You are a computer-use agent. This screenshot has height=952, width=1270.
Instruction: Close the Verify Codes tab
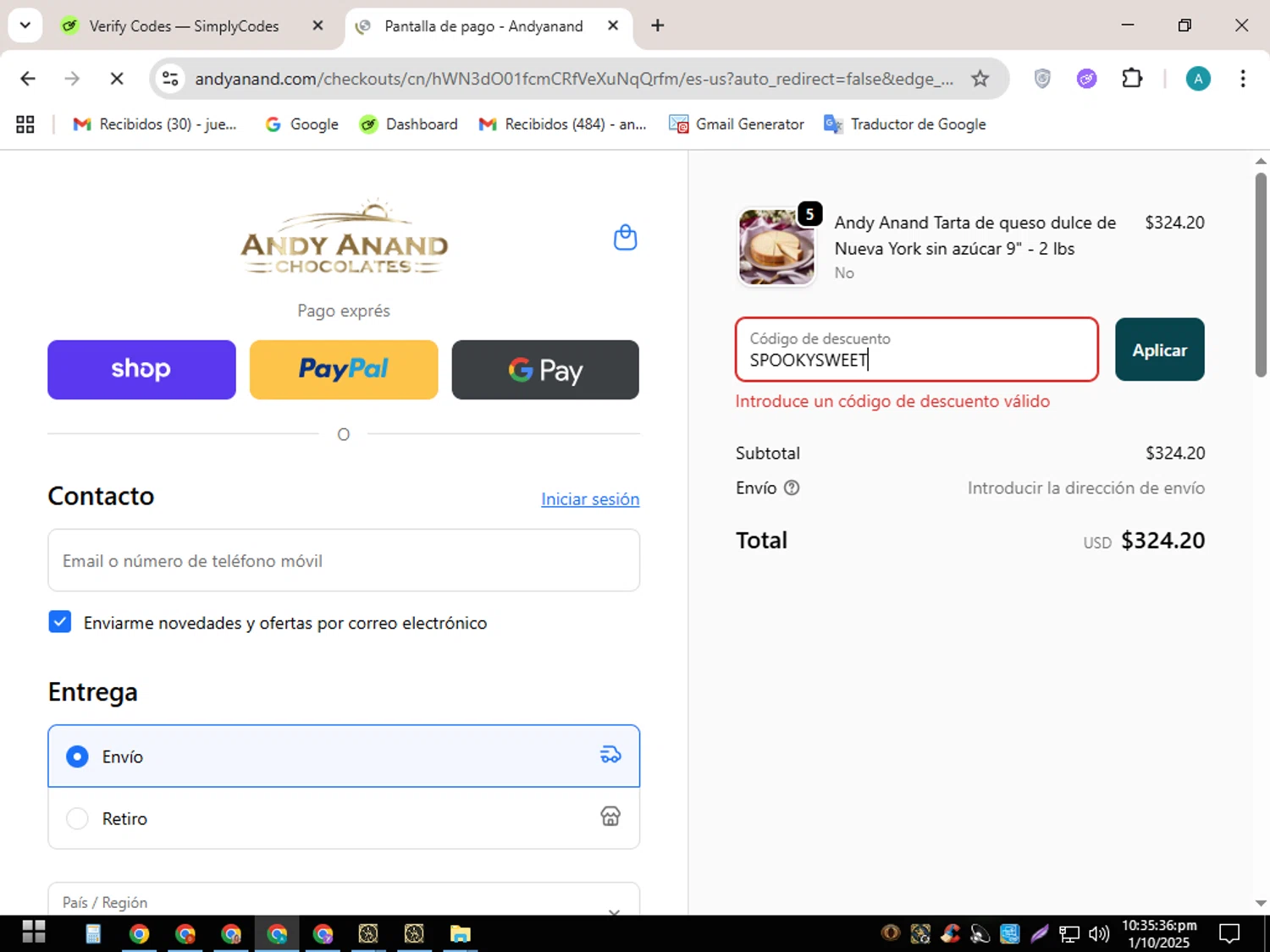point(317,25)
